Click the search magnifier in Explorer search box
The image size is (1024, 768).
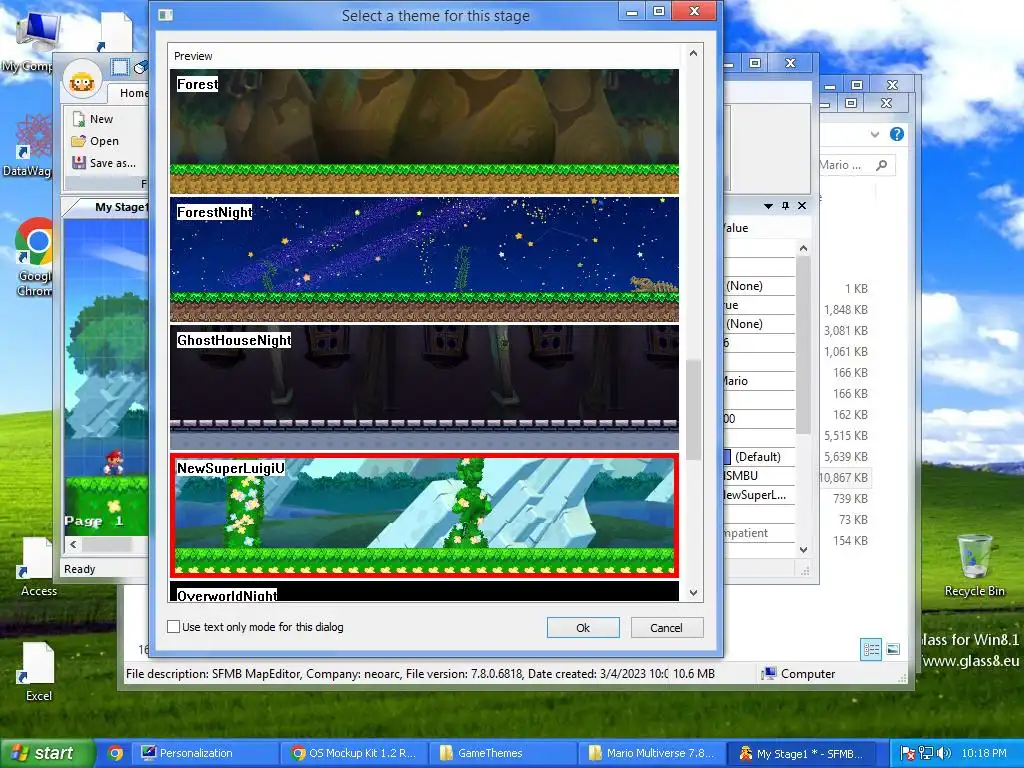coord(882,165)
